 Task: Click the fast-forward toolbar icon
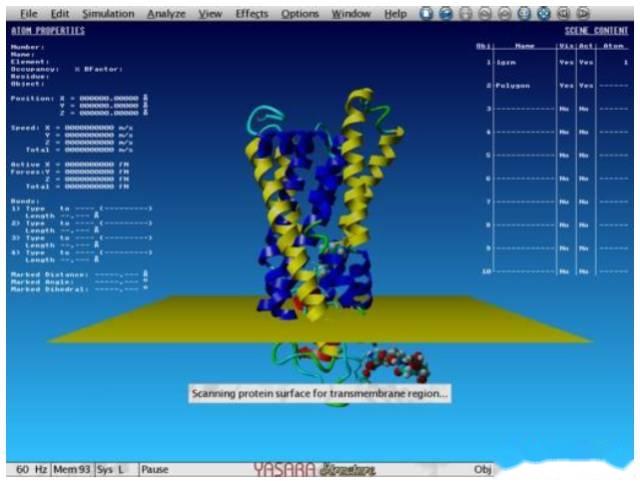583,13
